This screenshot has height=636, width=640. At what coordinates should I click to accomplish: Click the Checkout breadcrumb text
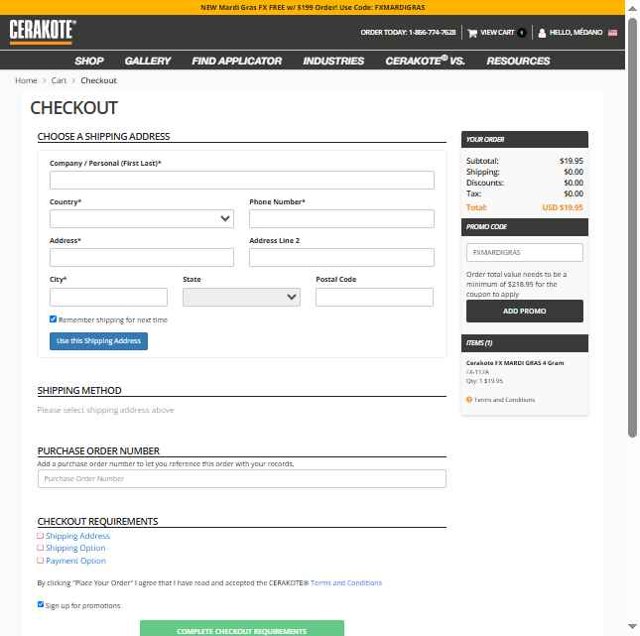[x=98, y=80]
